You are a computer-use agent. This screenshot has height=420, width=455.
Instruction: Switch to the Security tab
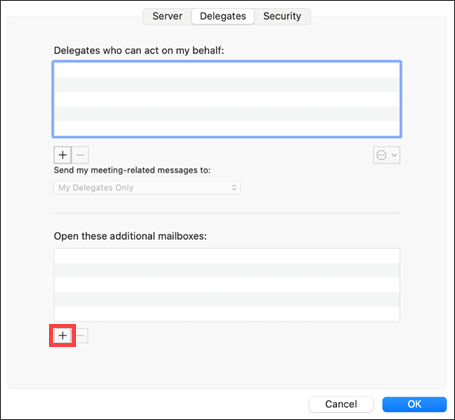point(282,16)
